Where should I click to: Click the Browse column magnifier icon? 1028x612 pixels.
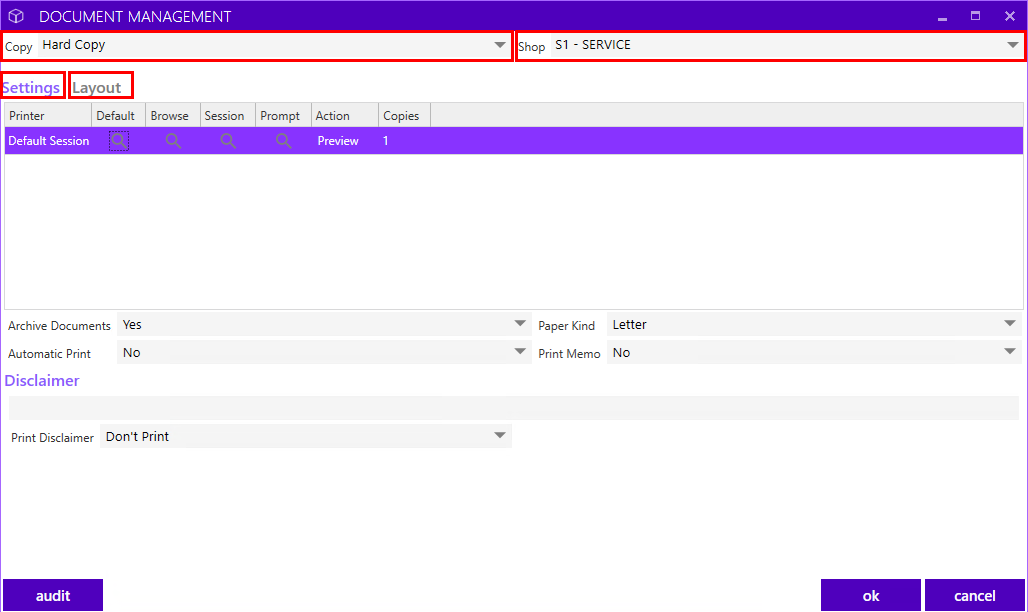coord(173,140)
